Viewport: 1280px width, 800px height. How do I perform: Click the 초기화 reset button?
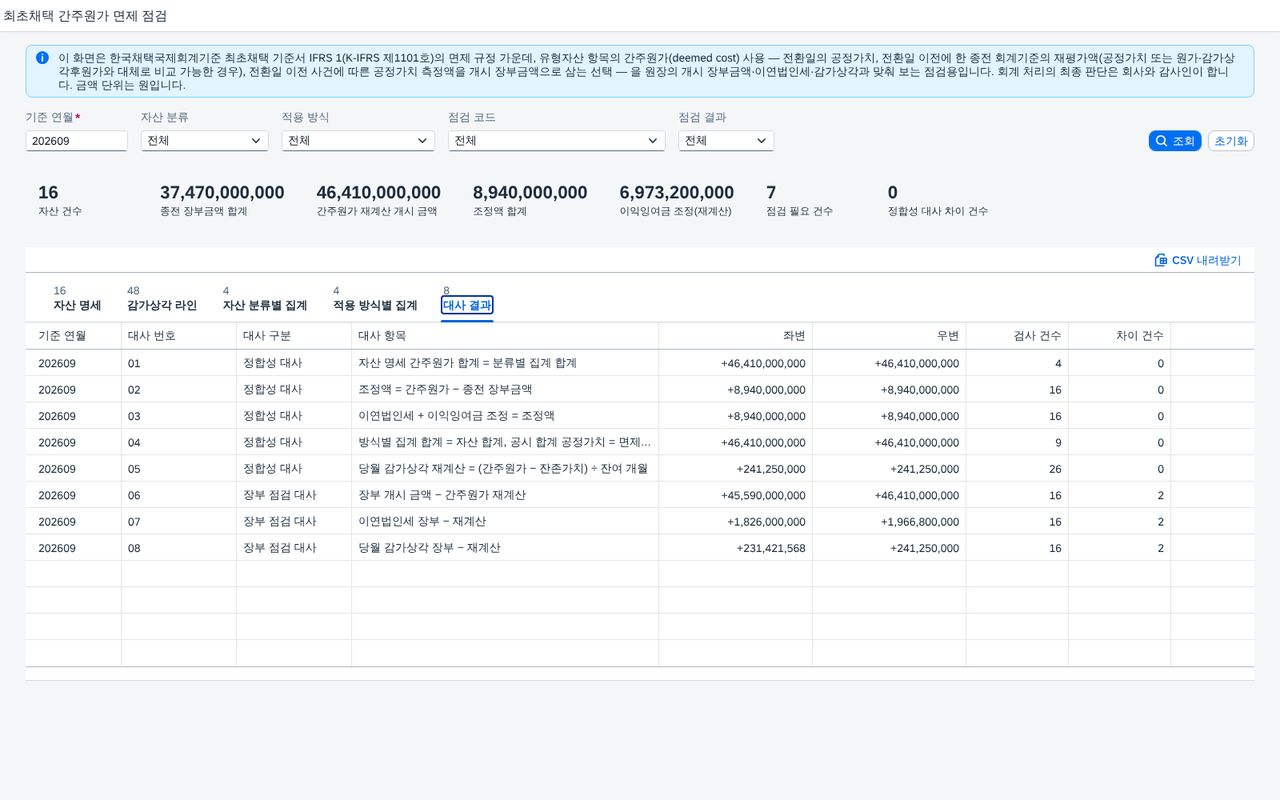point(1231,141)
